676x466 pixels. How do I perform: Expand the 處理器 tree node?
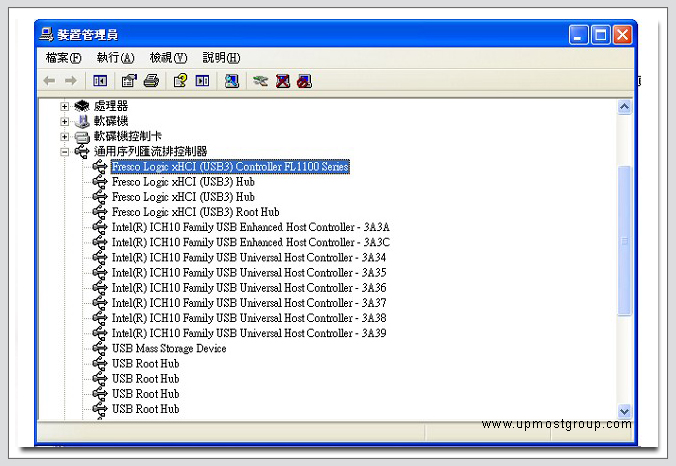[x=64, y=106]
